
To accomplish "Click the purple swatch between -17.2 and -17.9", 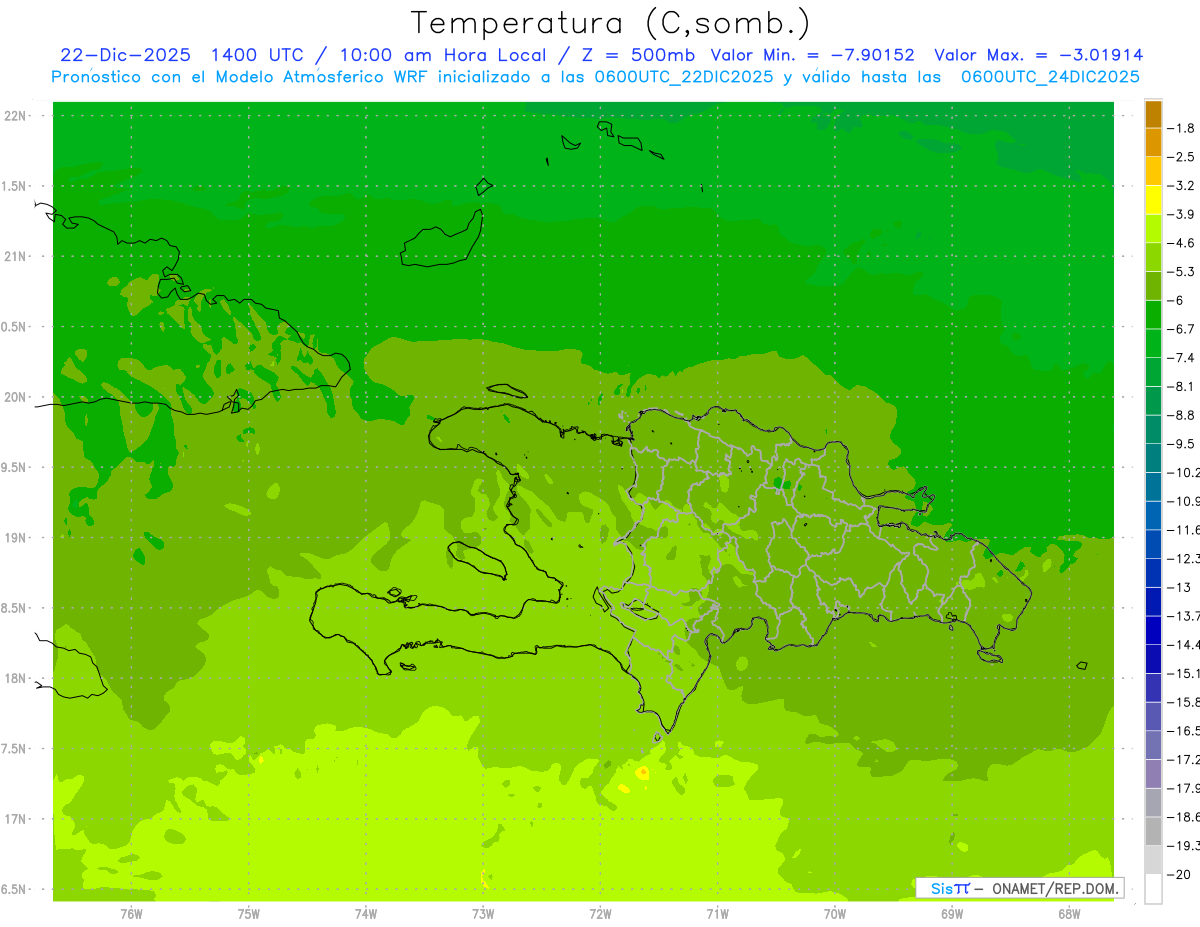I will pos(1153,774).
